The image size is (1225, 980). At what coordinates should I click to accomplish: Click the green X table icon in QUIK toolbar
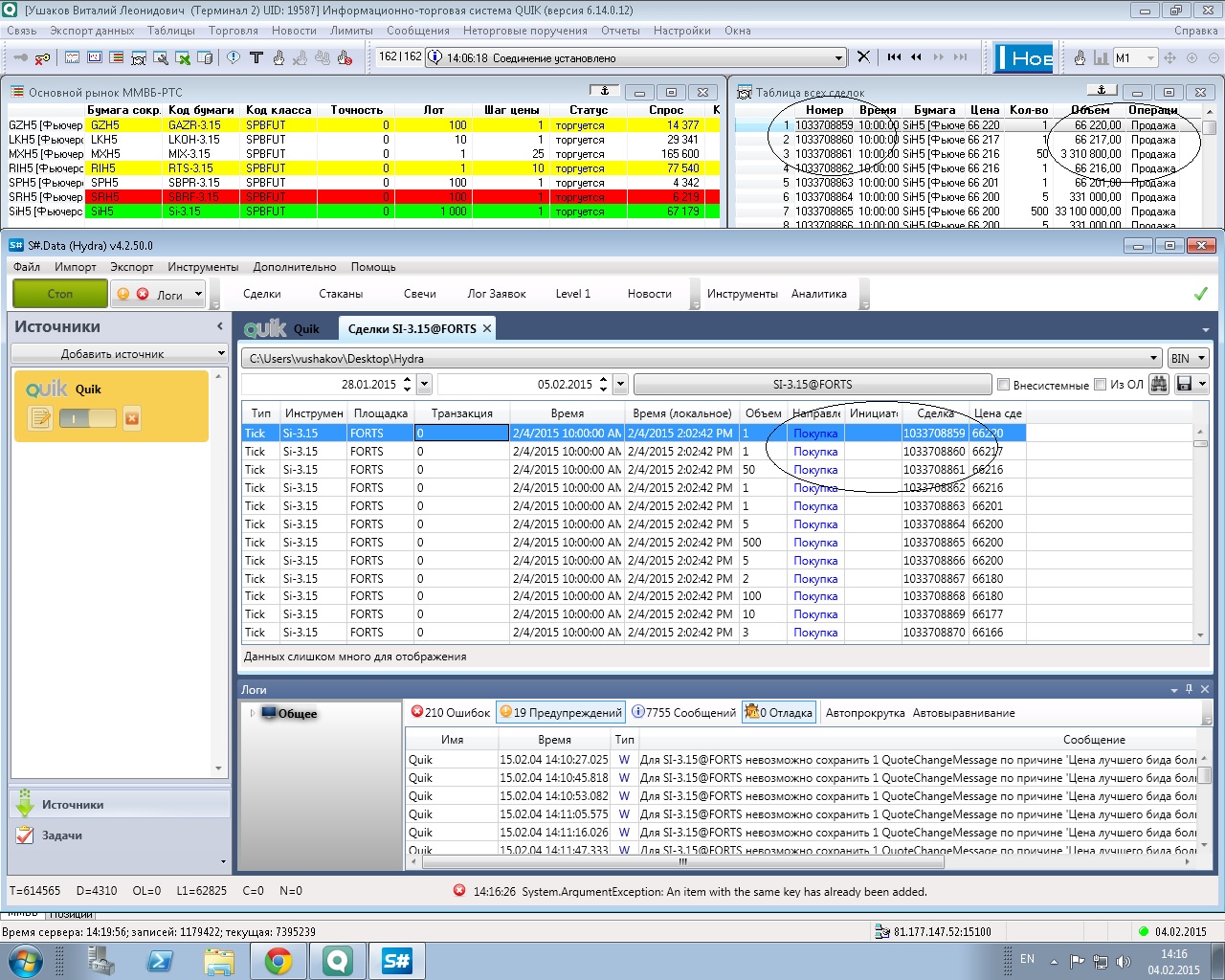[183, 57]
